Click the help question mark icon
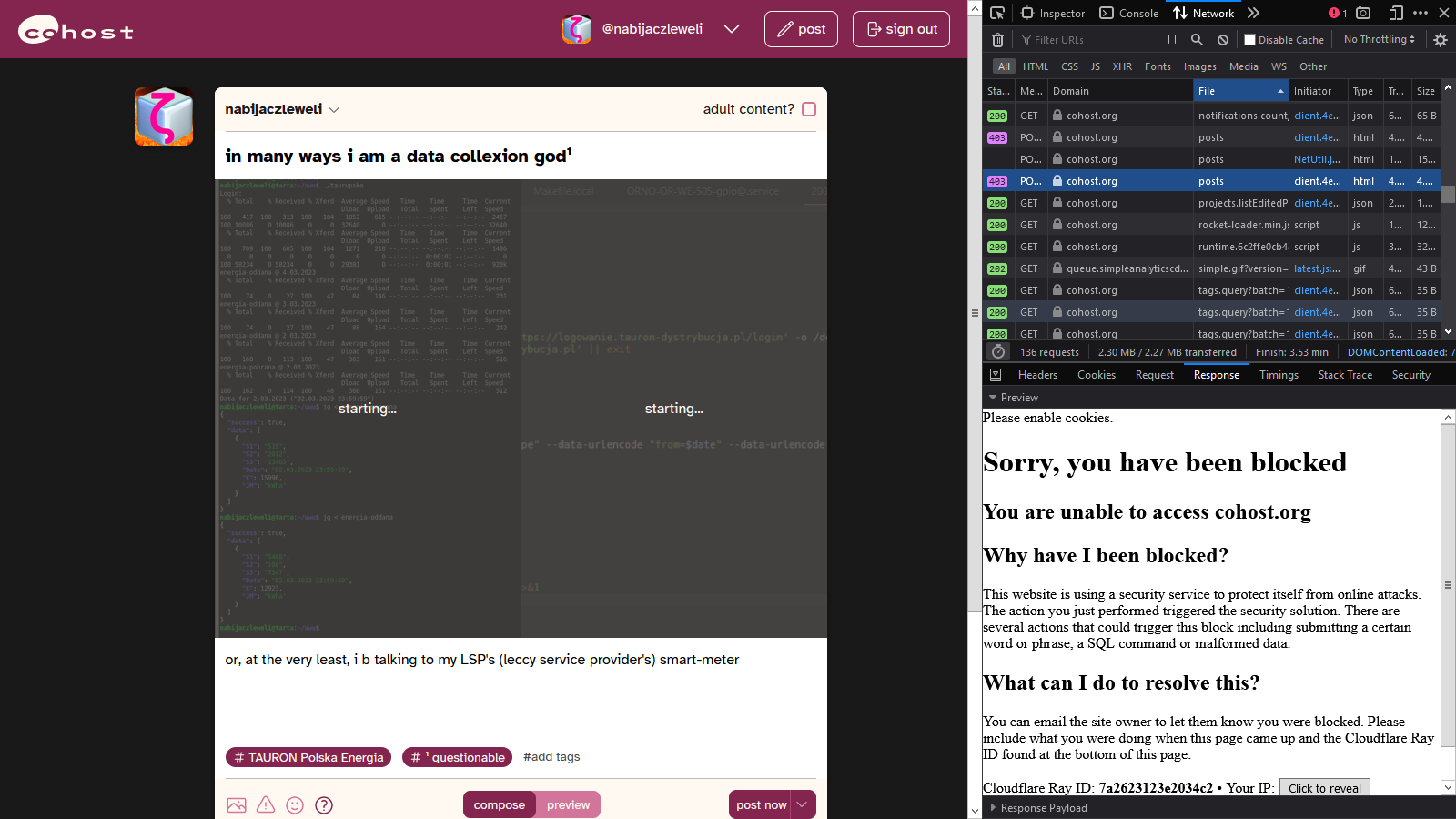The height and width of the screenshot is (819, 1456). tap(324, 804)
